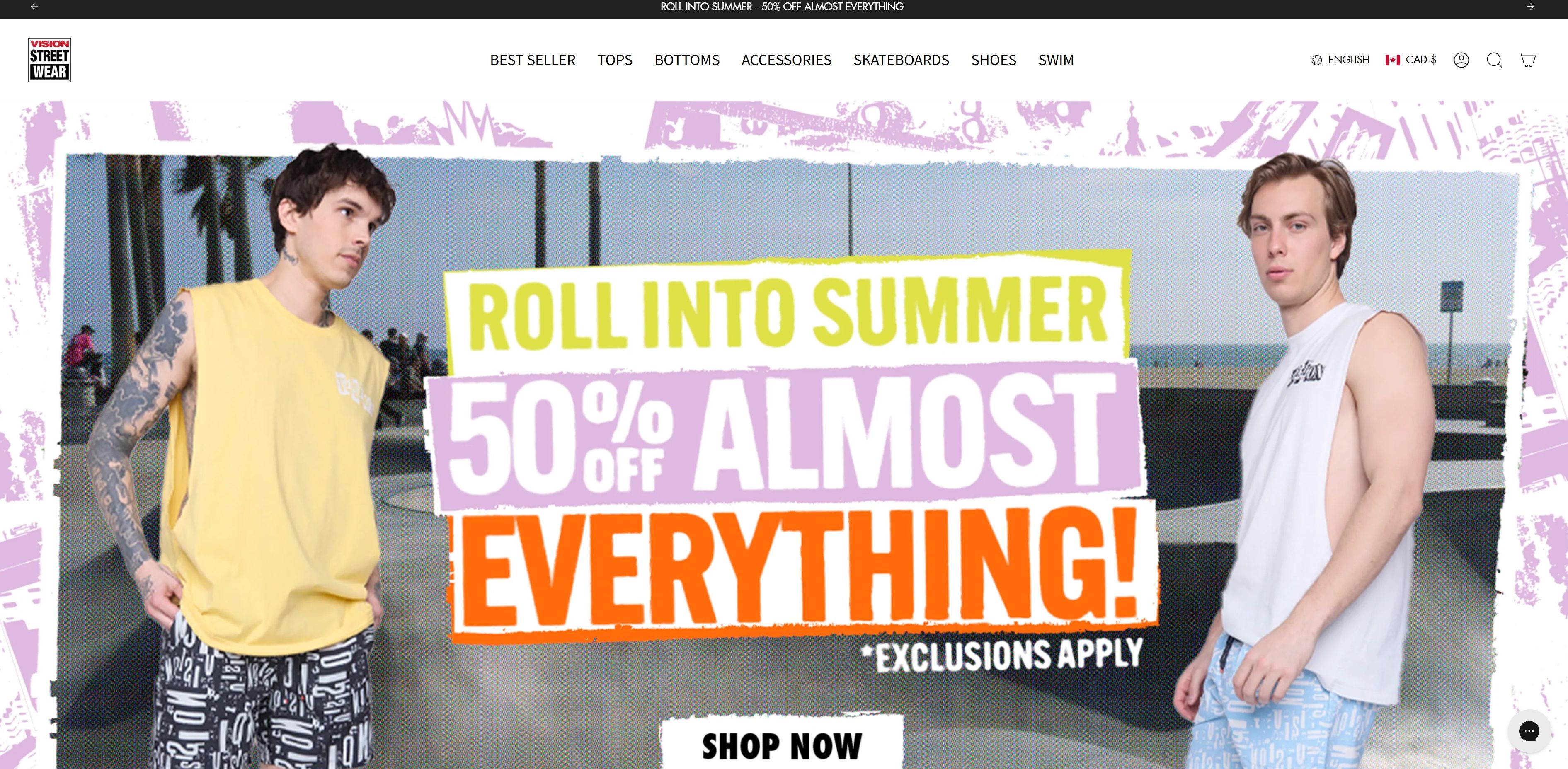The width and height of the screenshot is (1568, 769).
Task: Click the Roll Into Summer announcement text
Action: pos(782,7)
